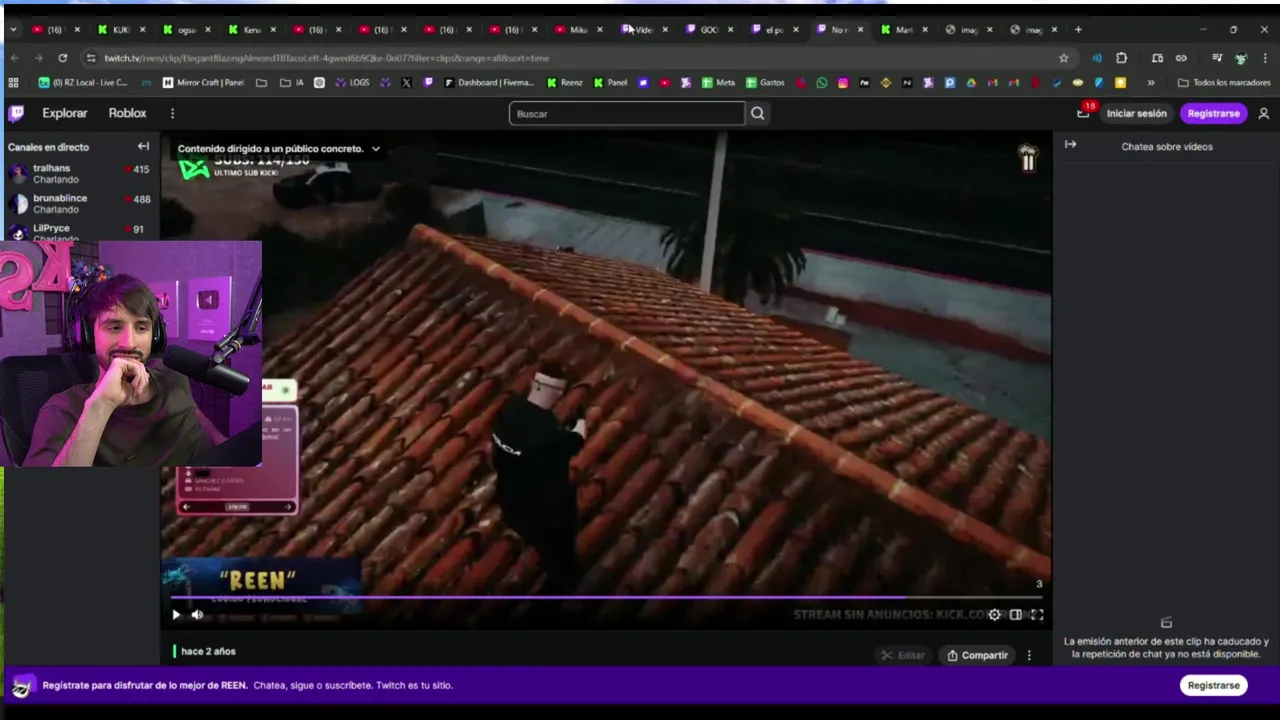Collapse the Chatea sobre vídeos panel

click(1070, 145)
